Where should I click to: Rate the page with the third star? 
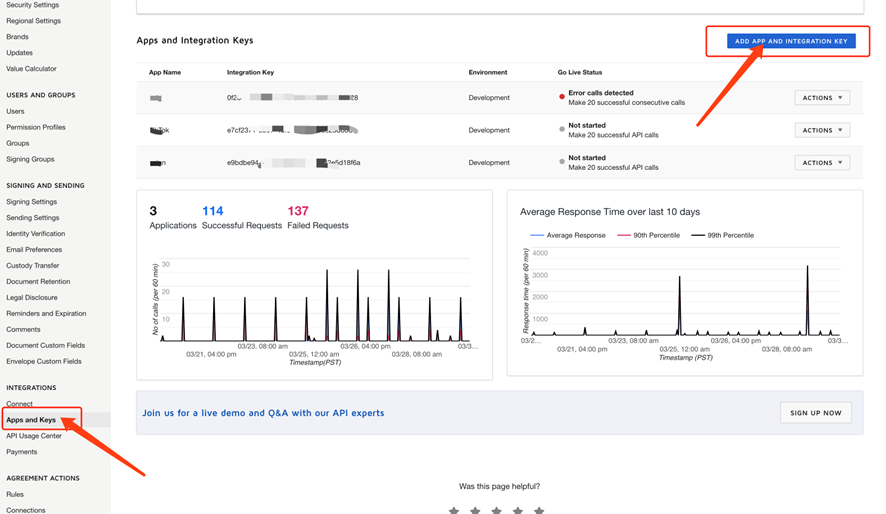[496, 510]
